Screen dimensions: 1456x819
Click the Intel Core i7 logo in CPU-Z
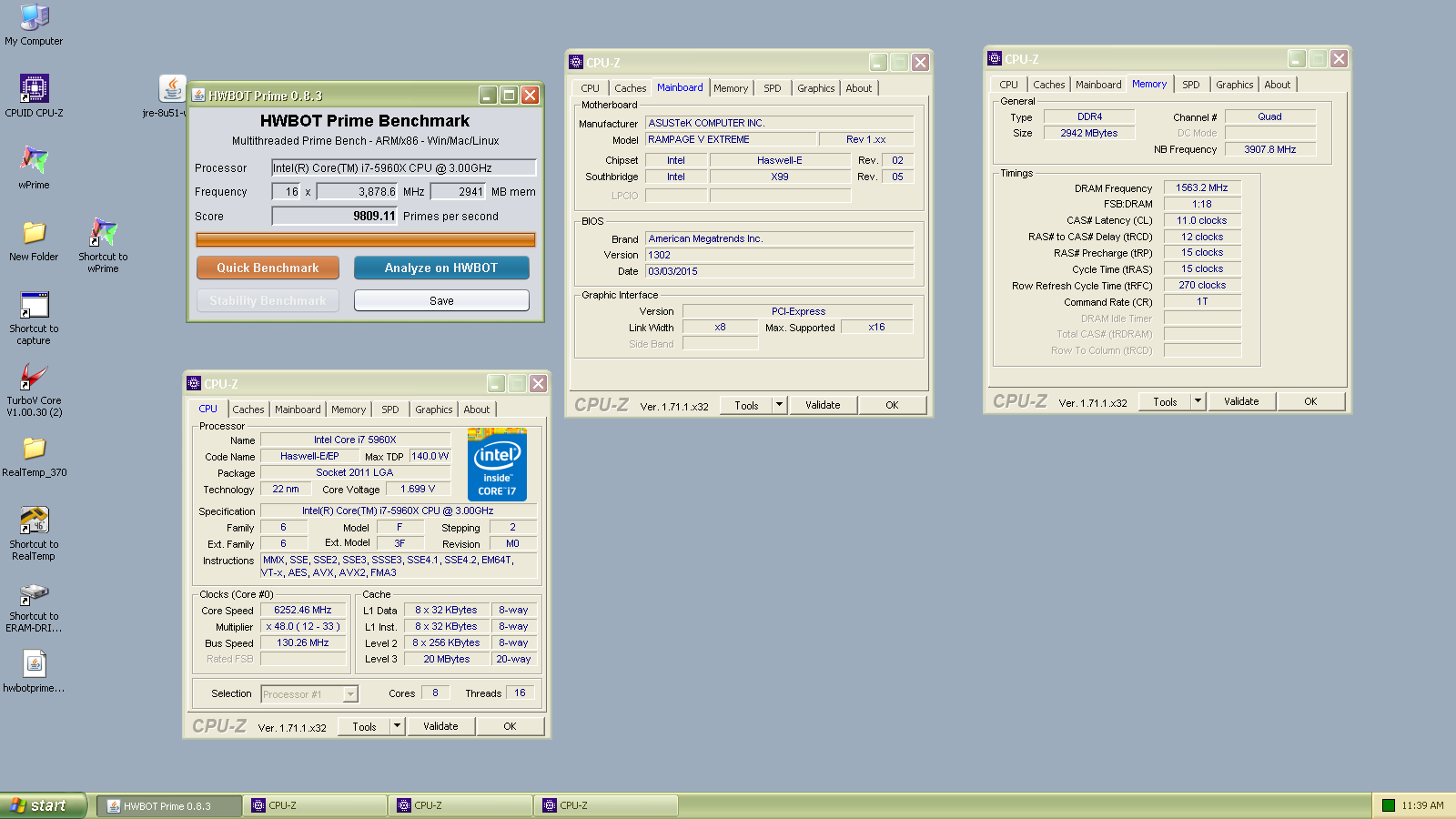click(x=497, y=464)
